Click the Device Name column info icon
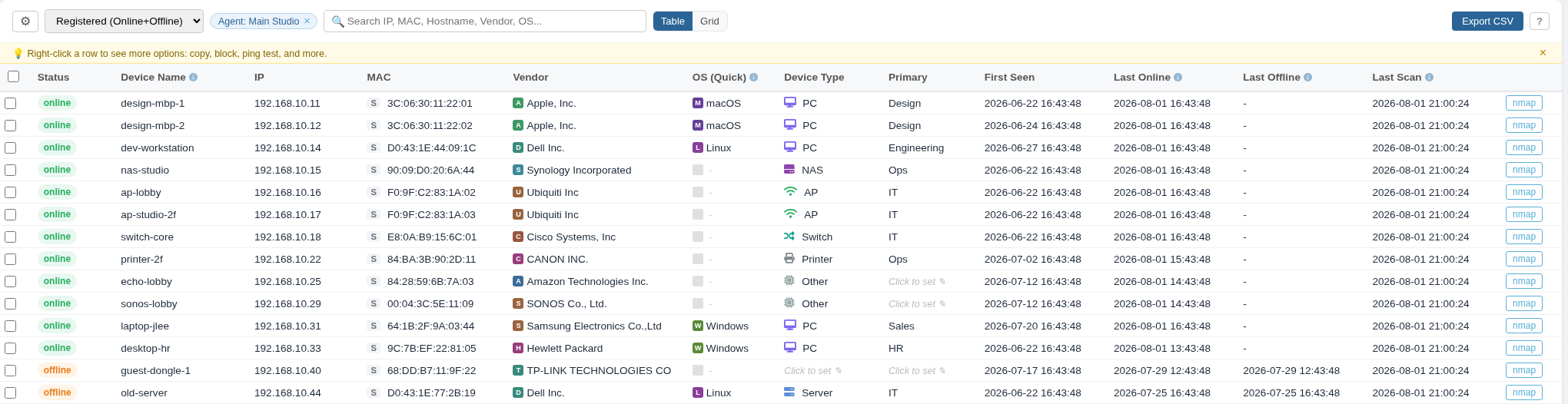Viewport: 1568px width, 404px height. (x=193, y=78)
